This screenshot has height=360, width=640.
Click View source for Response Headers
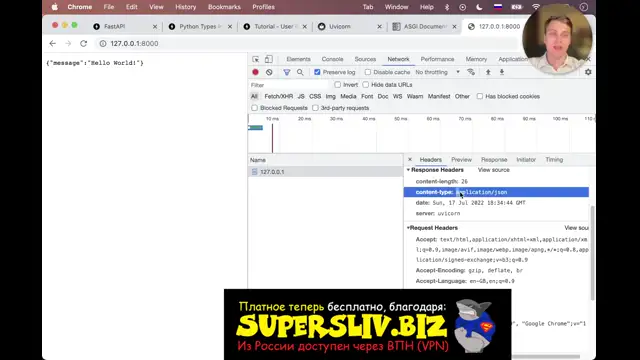[493, 170]
